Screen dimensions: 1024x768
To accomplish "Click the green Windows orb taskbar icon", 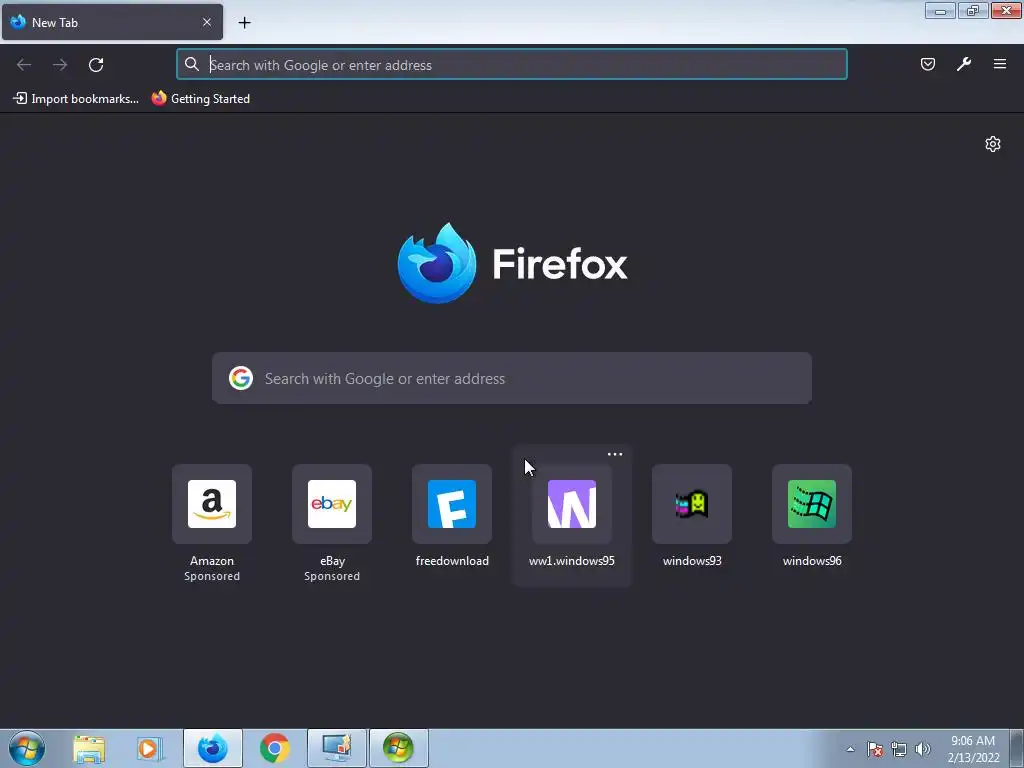I will [399, 748].
